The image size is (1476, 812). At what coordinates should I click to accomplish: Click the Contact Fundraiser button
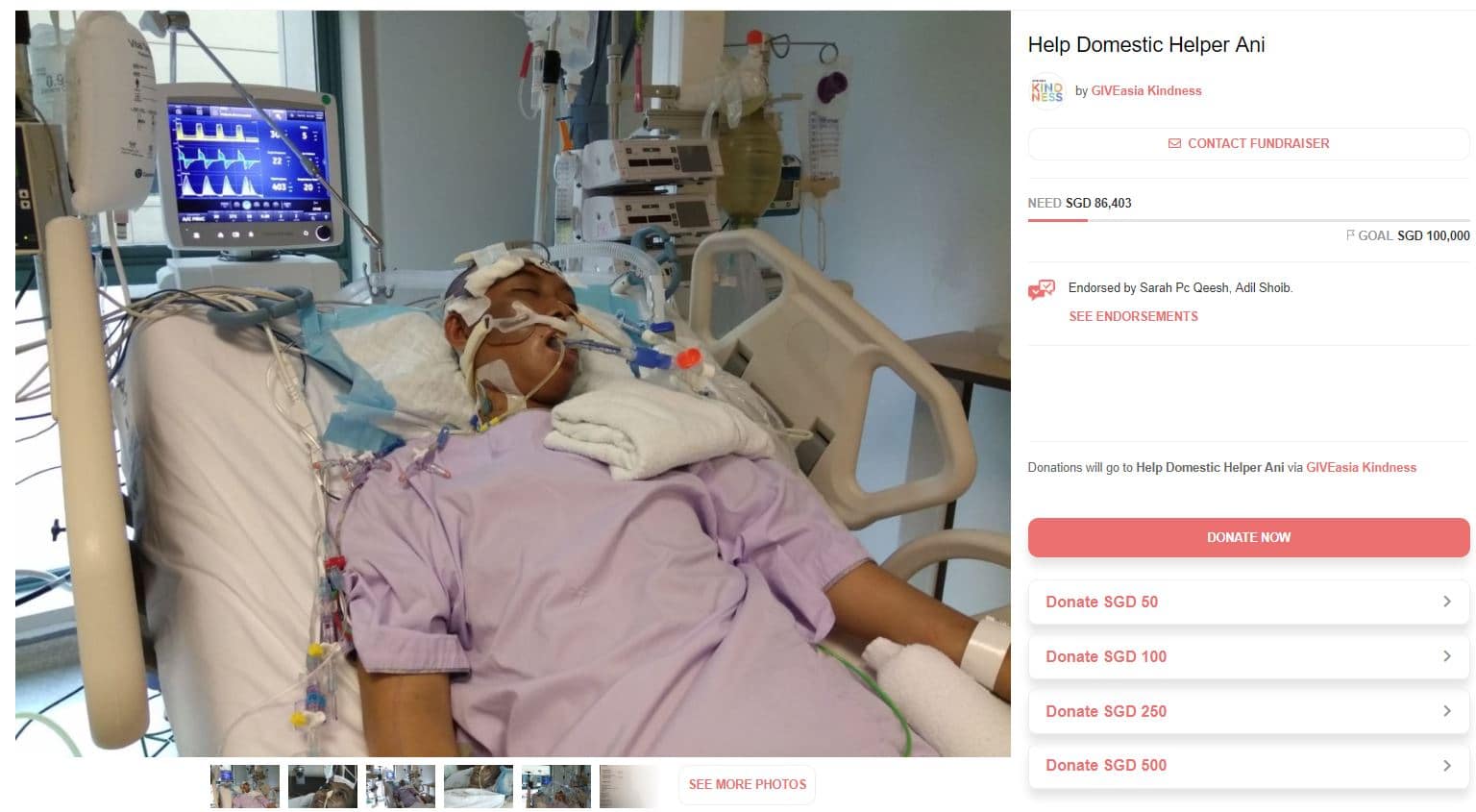(1248, 143)
